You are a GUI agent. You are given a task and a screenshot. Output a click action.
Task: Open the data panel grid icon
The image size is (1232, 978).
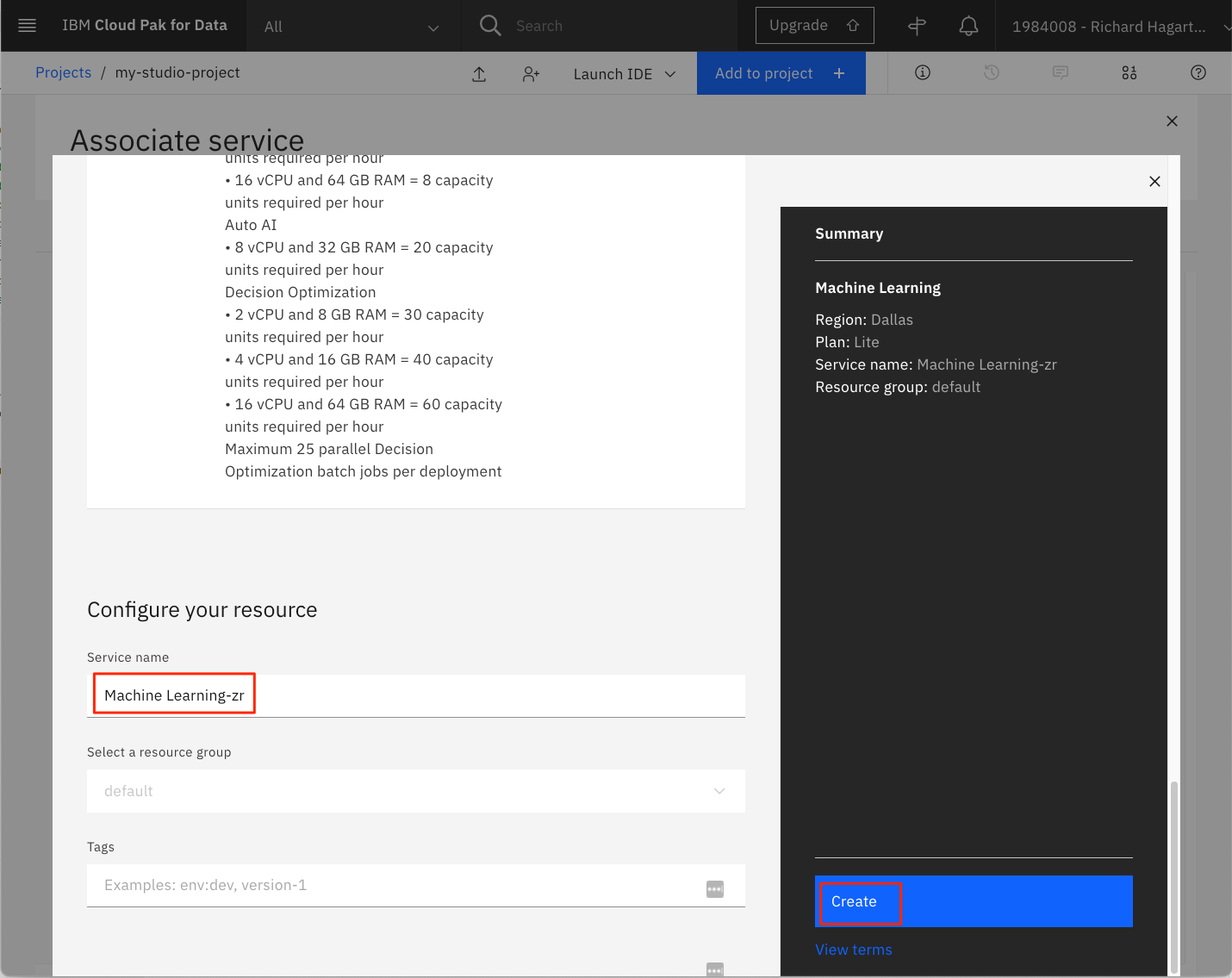pyautogui.click(x=1129, y=72)
